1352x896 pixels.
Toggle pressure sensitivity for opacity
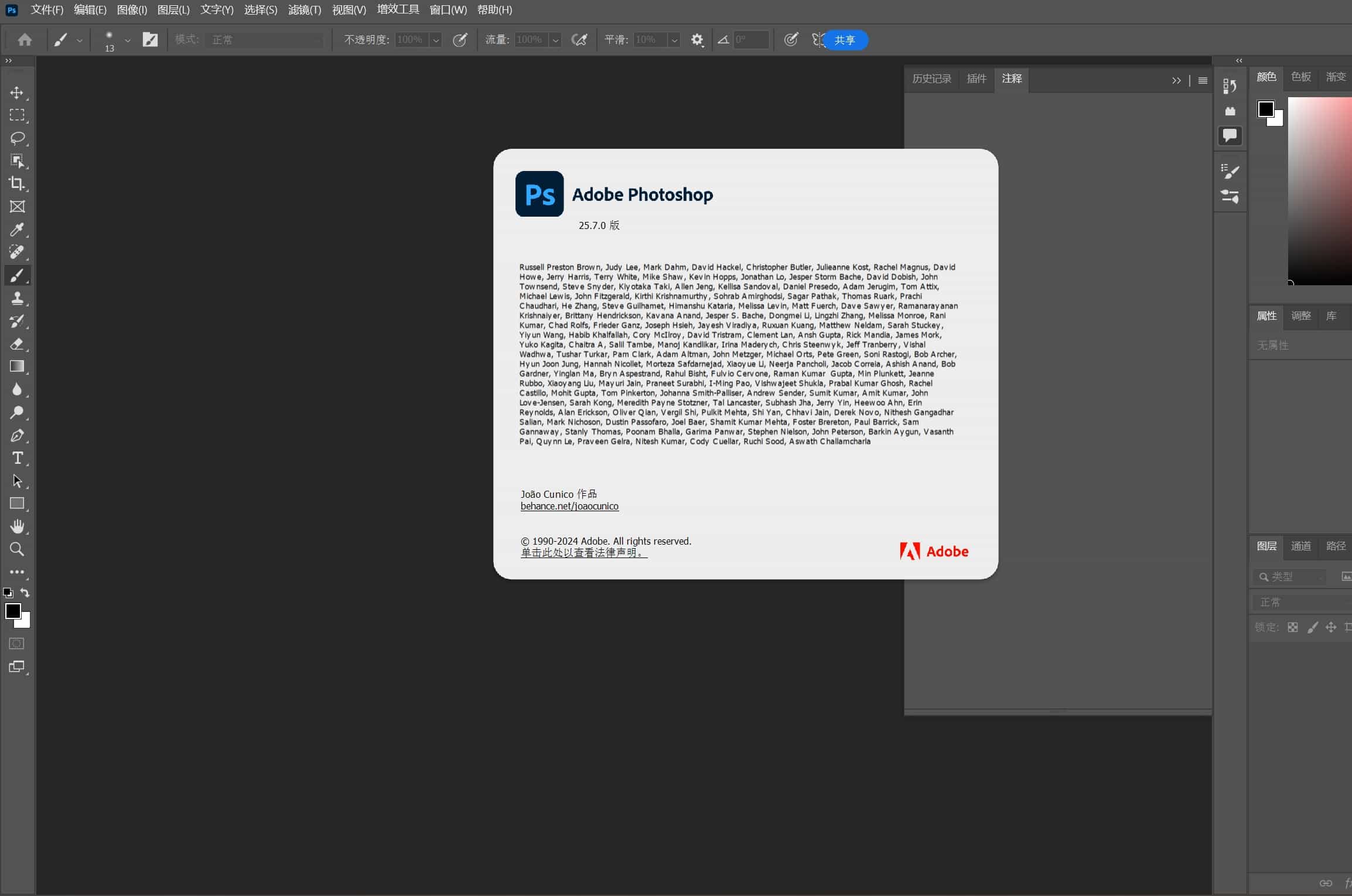tap(460, 39)
